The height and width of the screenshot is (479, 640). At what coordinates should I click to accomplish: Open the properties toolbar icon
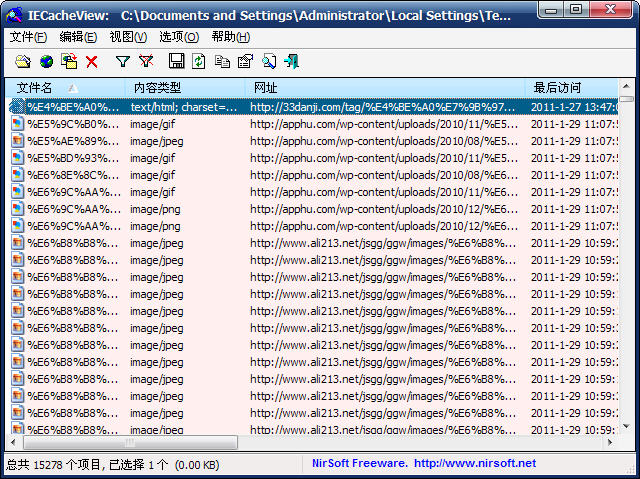click(246, 62)
